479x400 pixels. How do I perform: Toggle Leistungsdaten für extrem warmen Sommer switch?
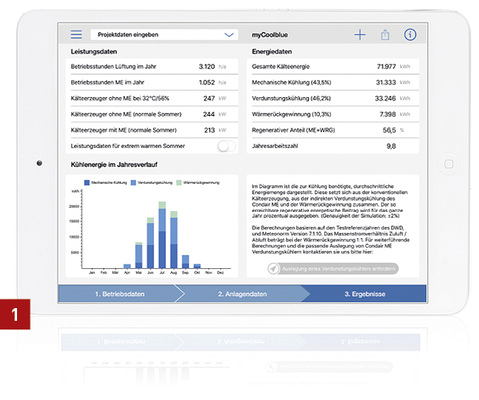point(226,146)
